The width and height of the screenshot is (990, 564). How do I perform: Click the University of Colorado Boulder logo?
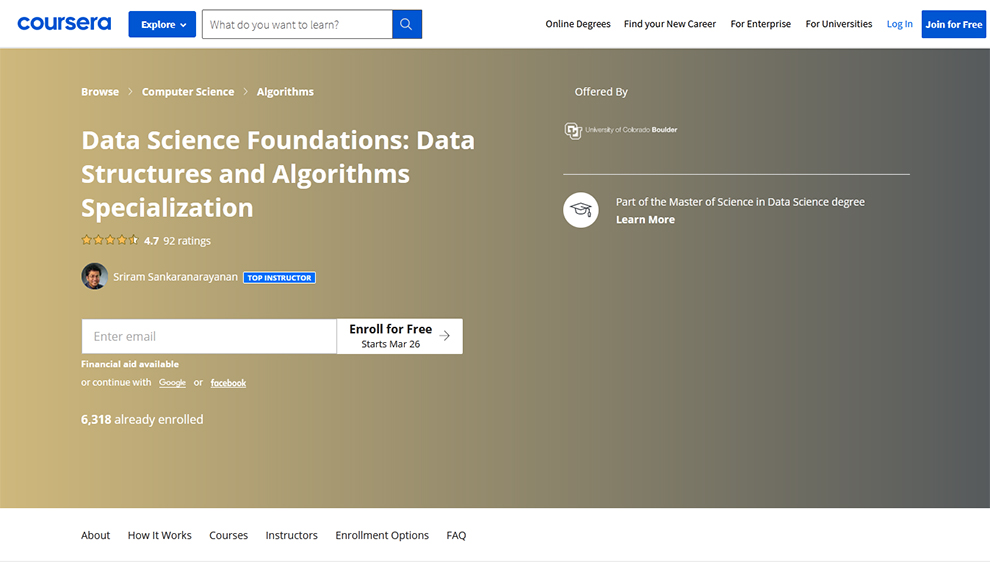tap(621, 130)
